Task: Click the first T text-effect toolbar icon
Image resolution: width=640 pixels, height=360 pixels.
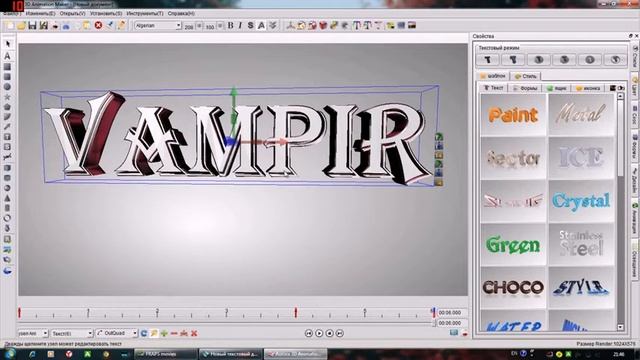Action: pos(357,26)
